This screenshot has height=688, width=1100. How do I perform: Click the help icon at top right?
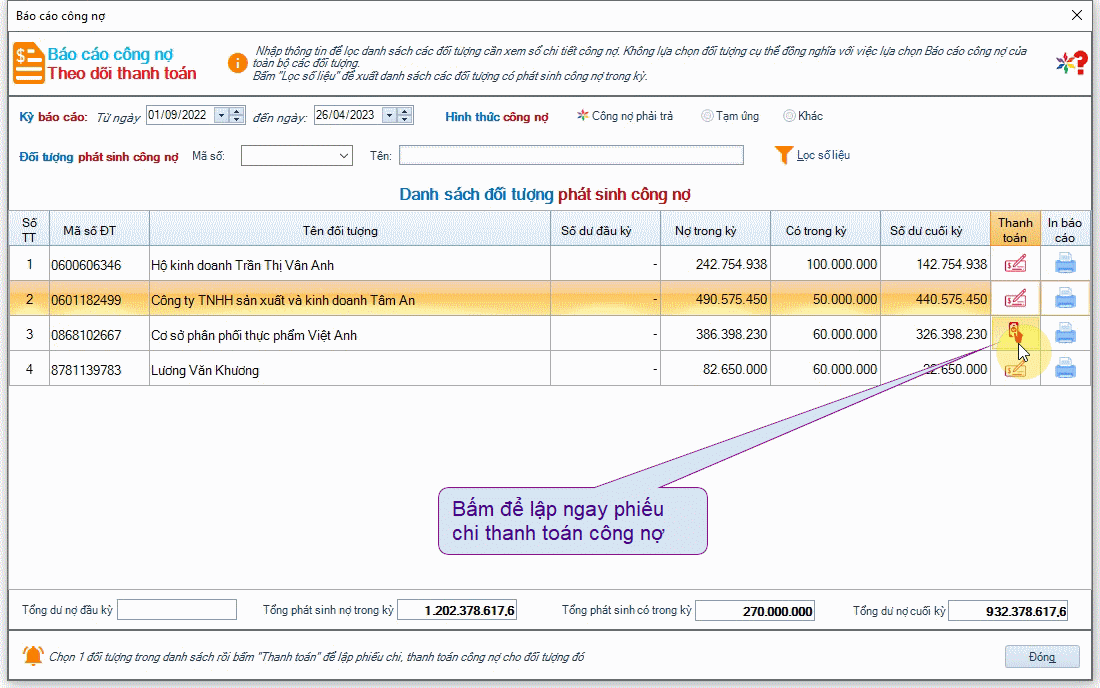coord(1071,63)
